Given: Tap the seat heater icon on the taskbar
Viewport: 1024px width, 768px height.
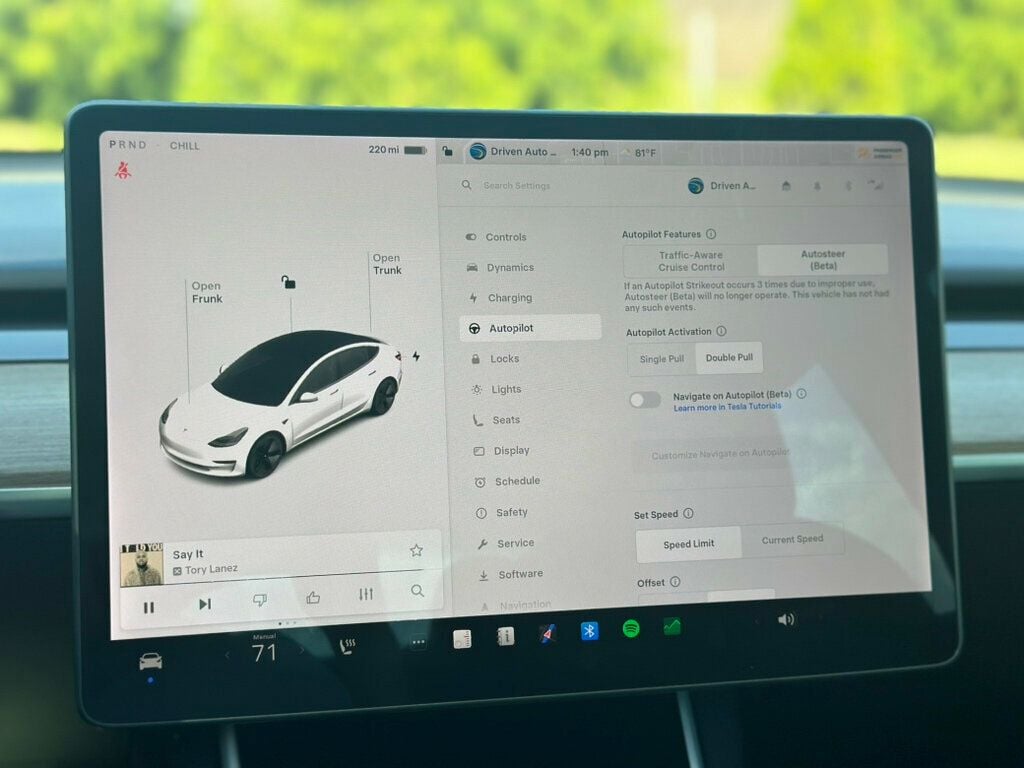Looking at the screenshot, I should [347, 646].
